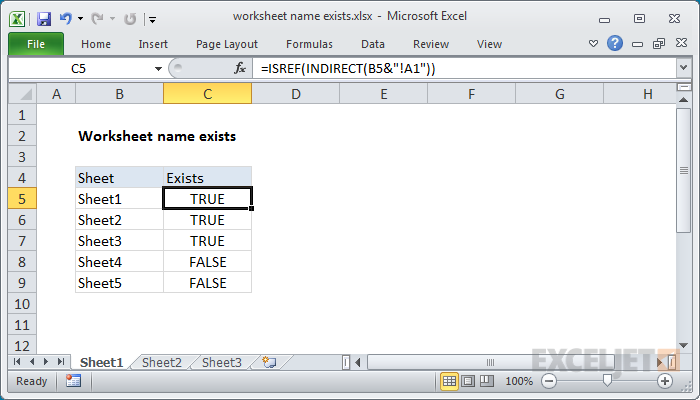Image resolution: width=700 pixels, height=400 pixels.
Task: Switch to the Home ribbon tab
Action: tap(96, 44)
